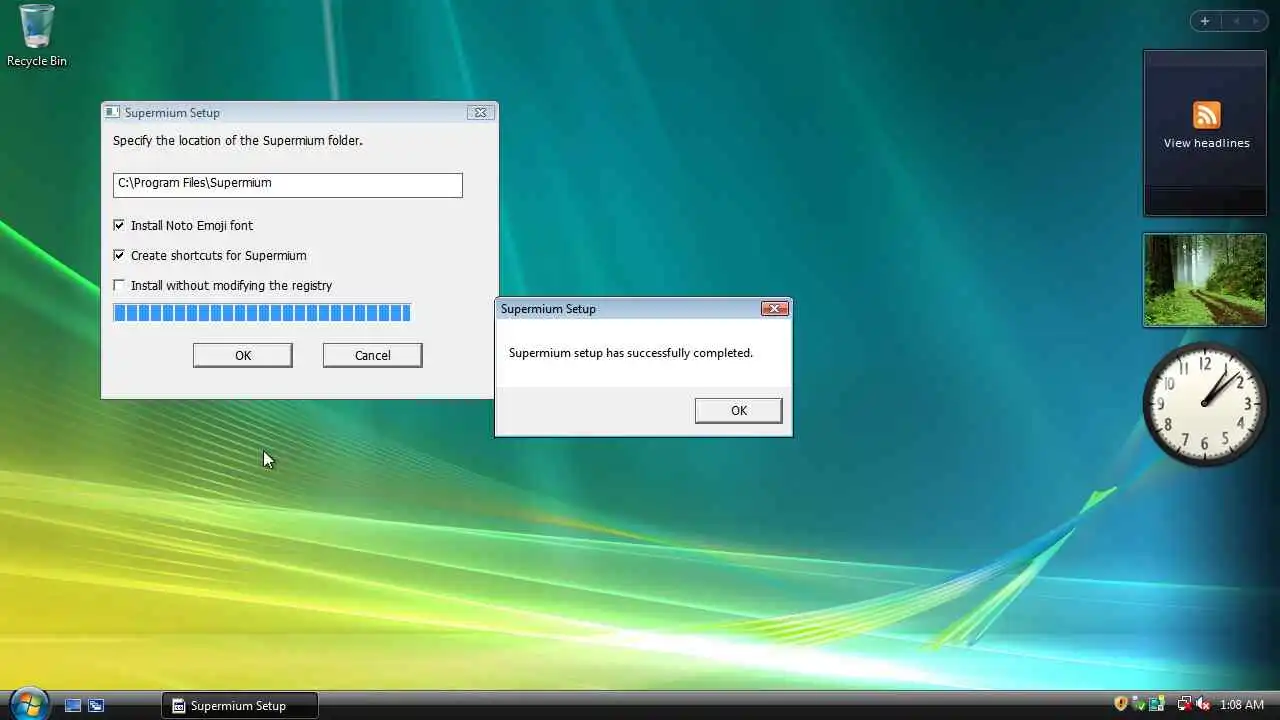This screenshot has height=720, width=1280.
Task: Enable Install without modifying the registry
Action: tap(119, 285)
